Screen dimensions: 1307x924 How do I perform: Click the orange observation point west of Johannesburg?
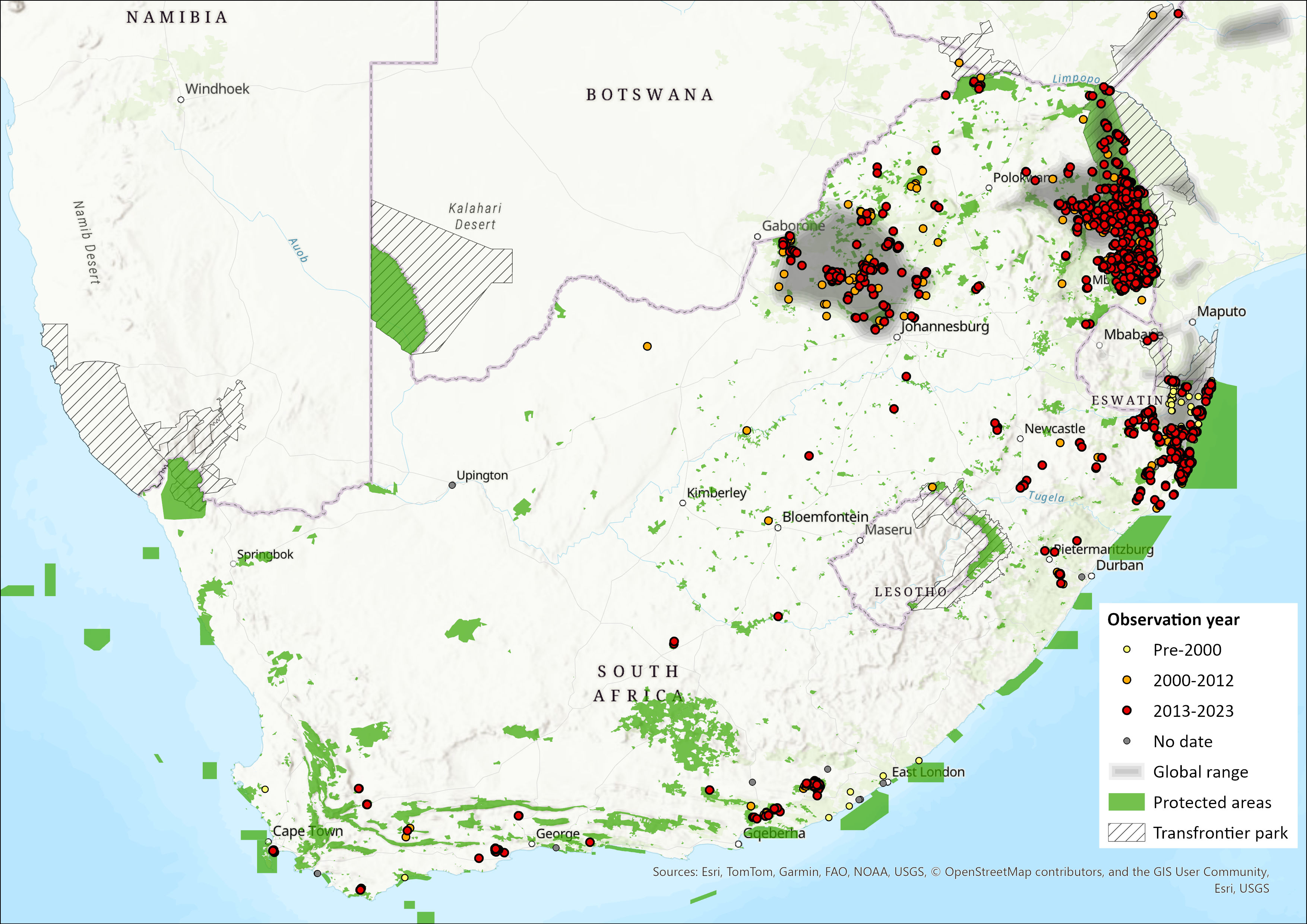click(647, 346)
